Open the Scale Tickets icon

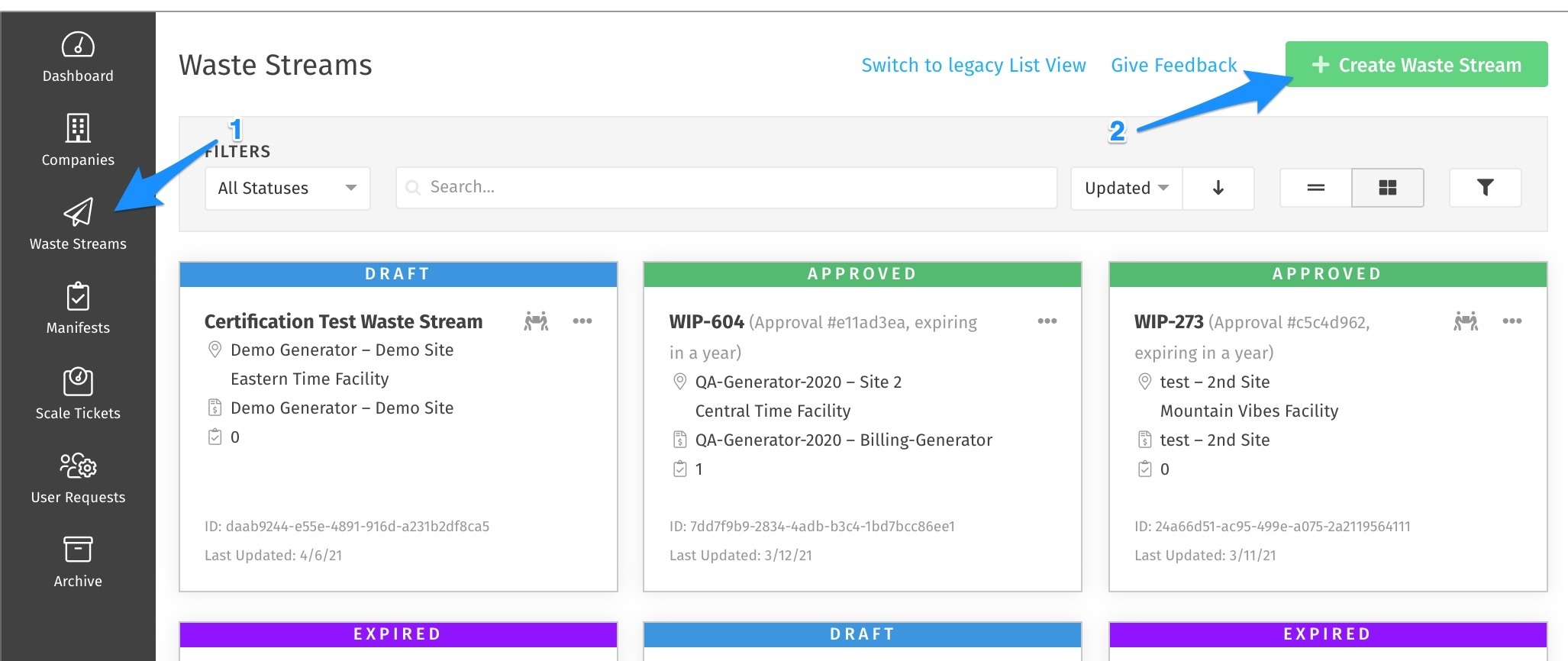click(78, 381)
